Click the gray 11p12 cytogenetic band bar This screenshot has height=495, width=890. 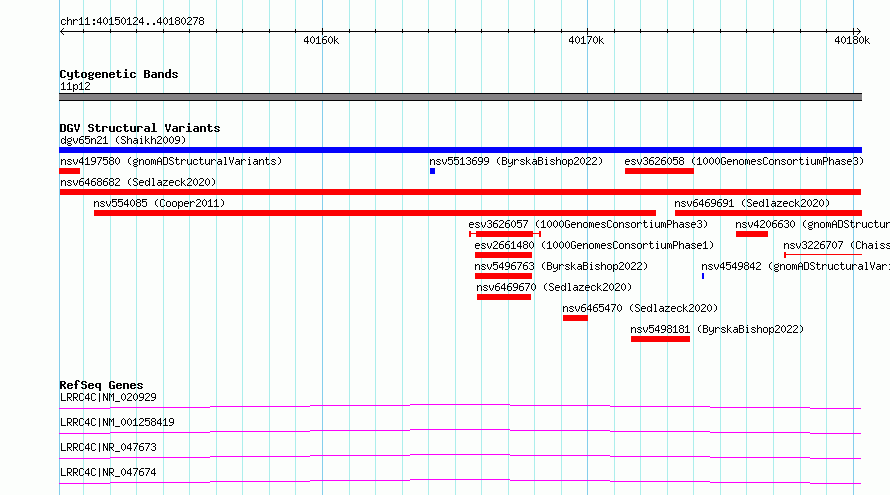click(460, 97)
